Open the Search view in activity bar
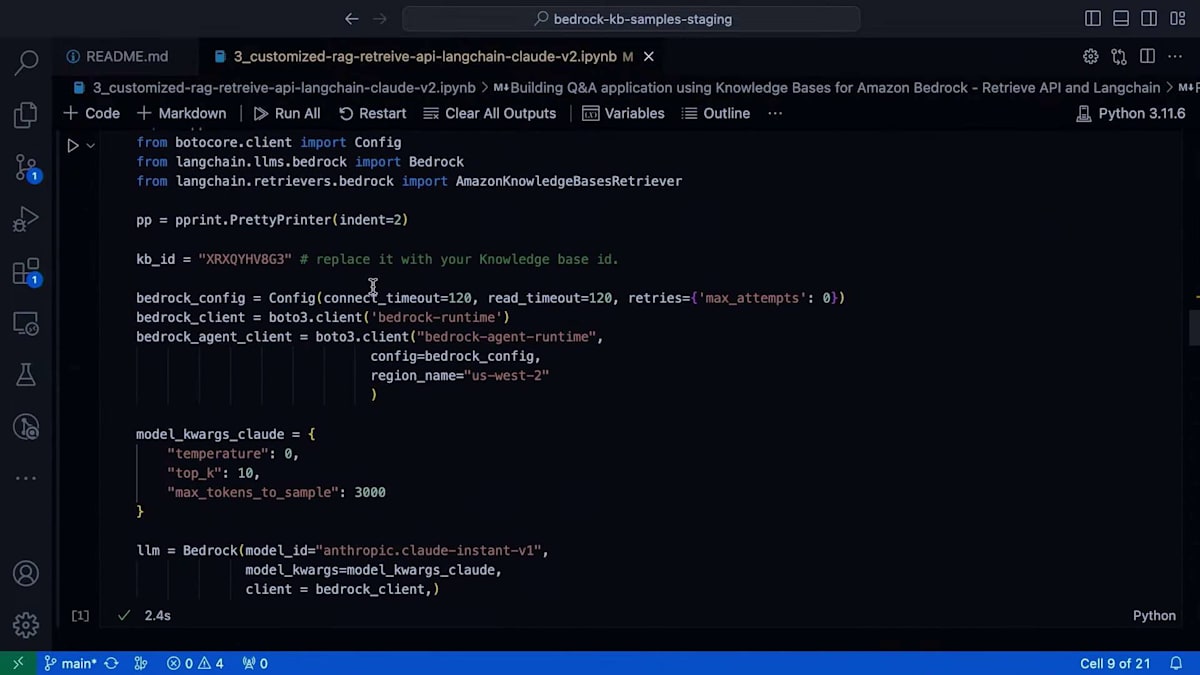The image size is (1200, 675). pos(26,63)
